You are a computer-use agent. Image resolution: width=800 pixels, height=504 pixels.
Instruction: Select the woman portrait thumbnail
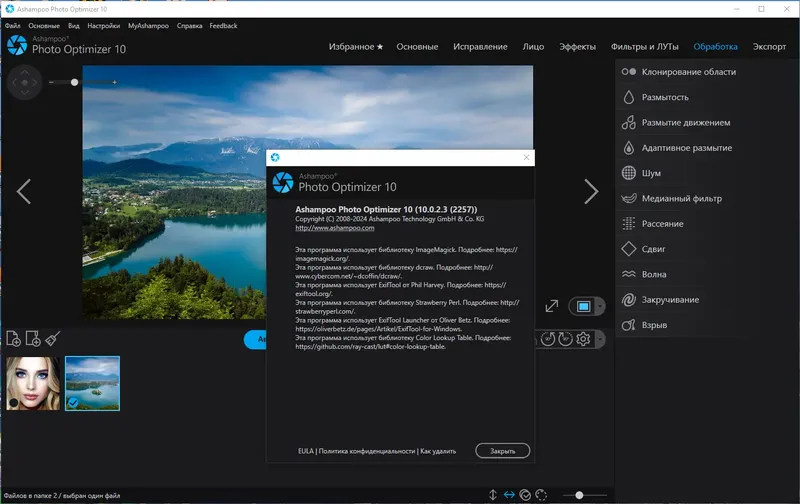[x=33, y=384]
